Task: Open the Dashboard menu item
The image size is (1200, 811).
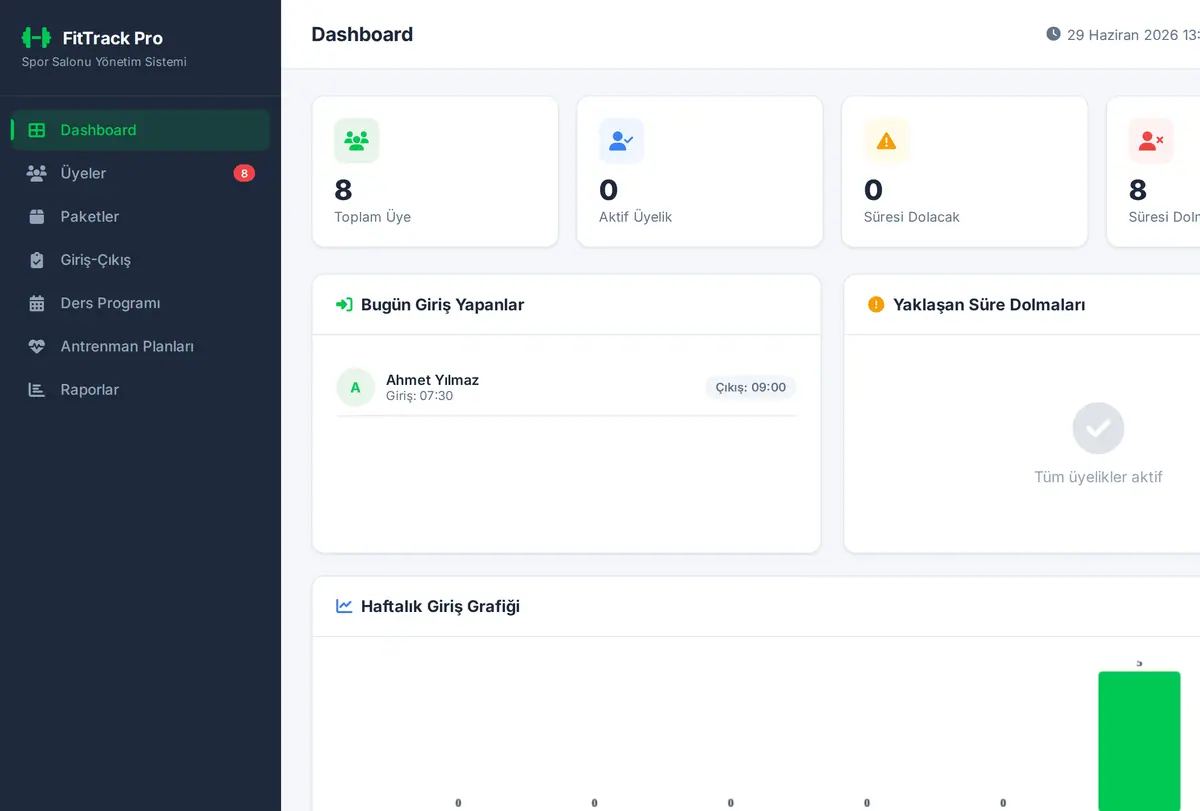Action: (x=140, y=130)
